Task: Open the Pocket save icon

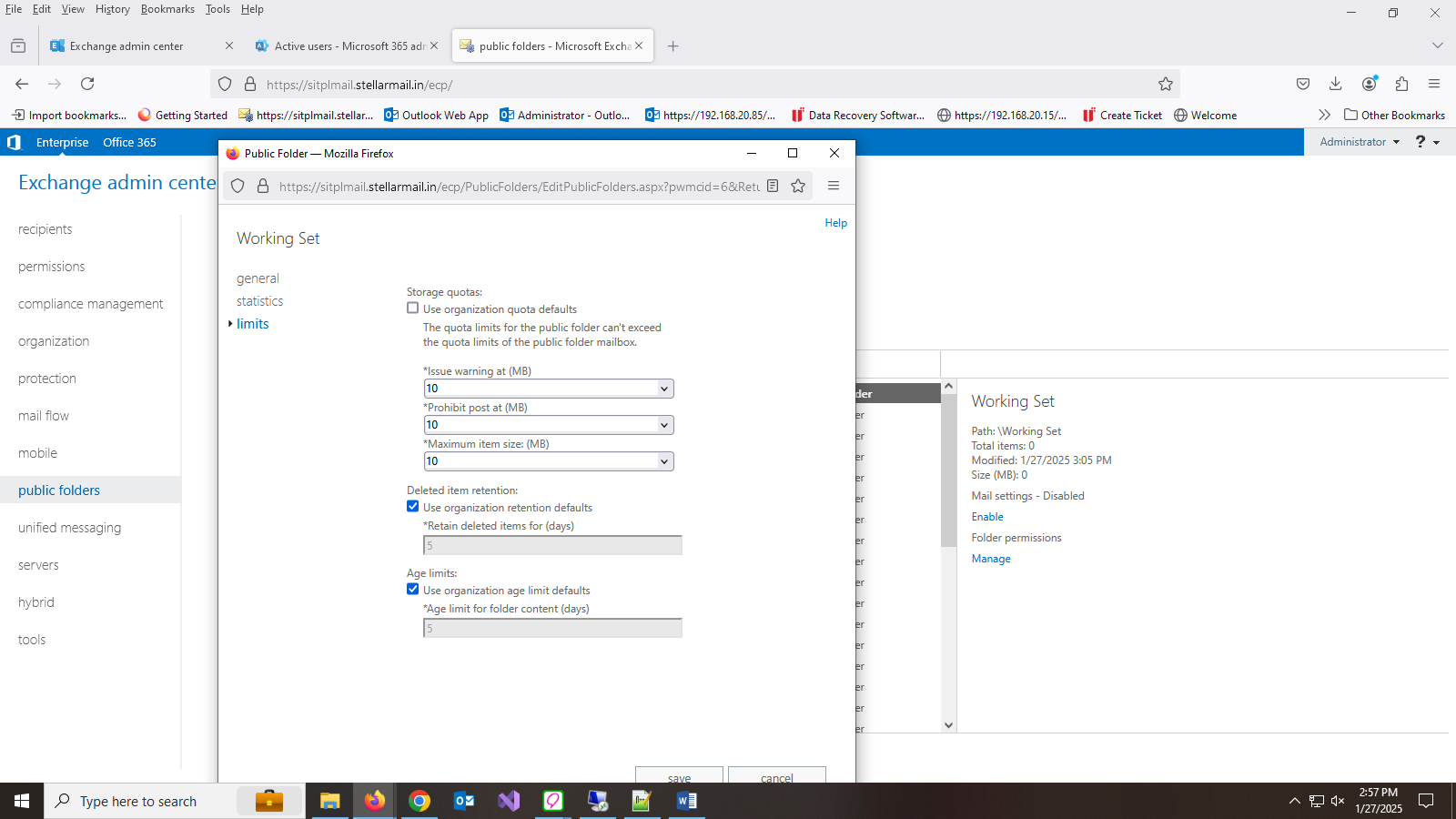Action: point(1303,84)
